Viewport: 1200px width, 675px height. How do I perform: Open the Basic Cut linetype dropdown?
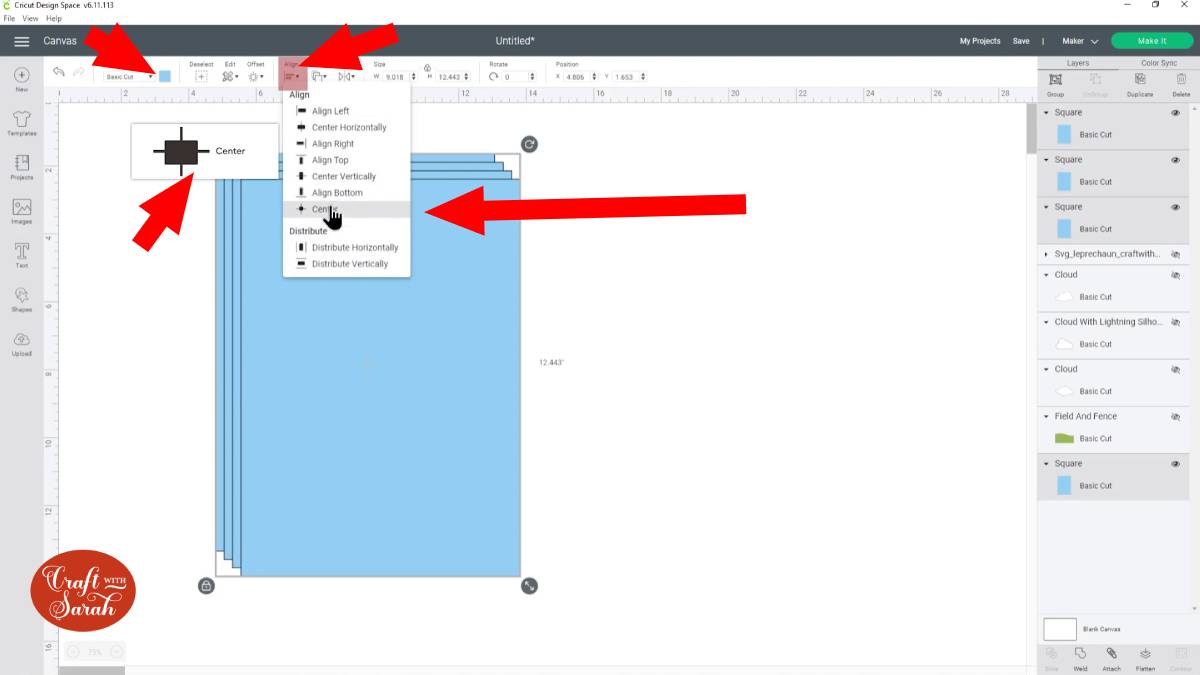[x=130, y=76]
